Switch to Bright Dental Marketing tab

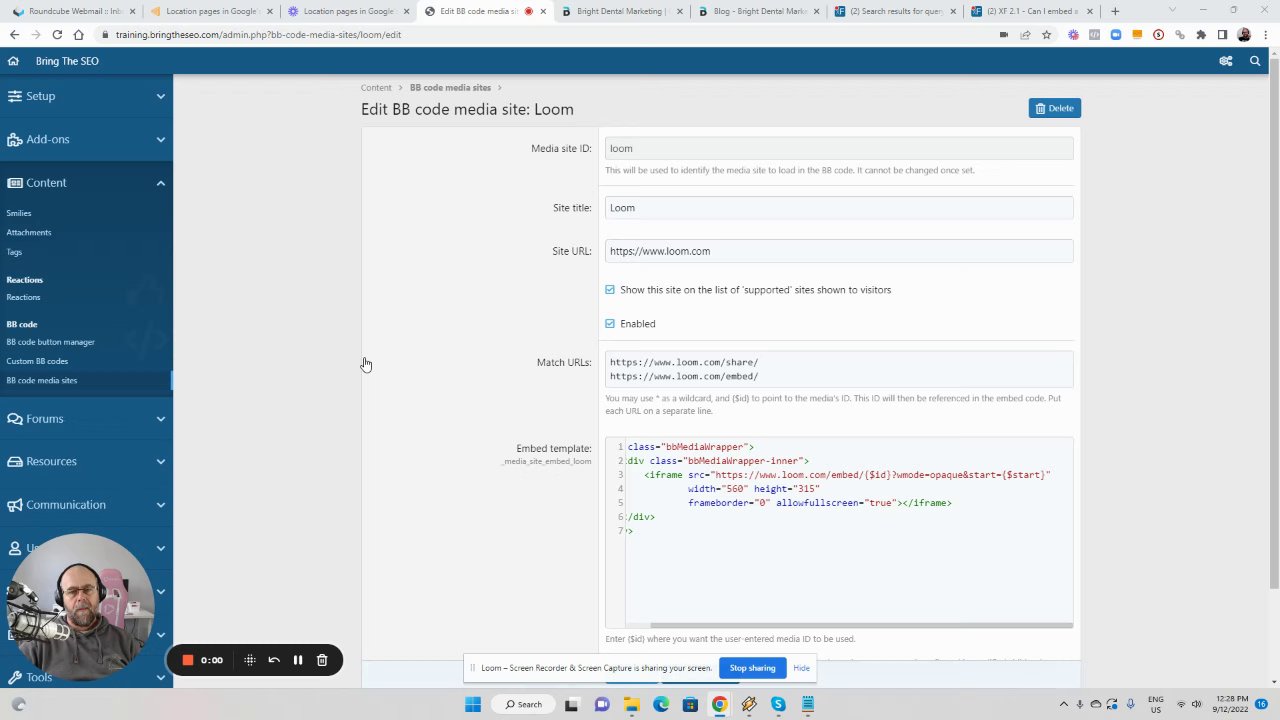[620, 11]
